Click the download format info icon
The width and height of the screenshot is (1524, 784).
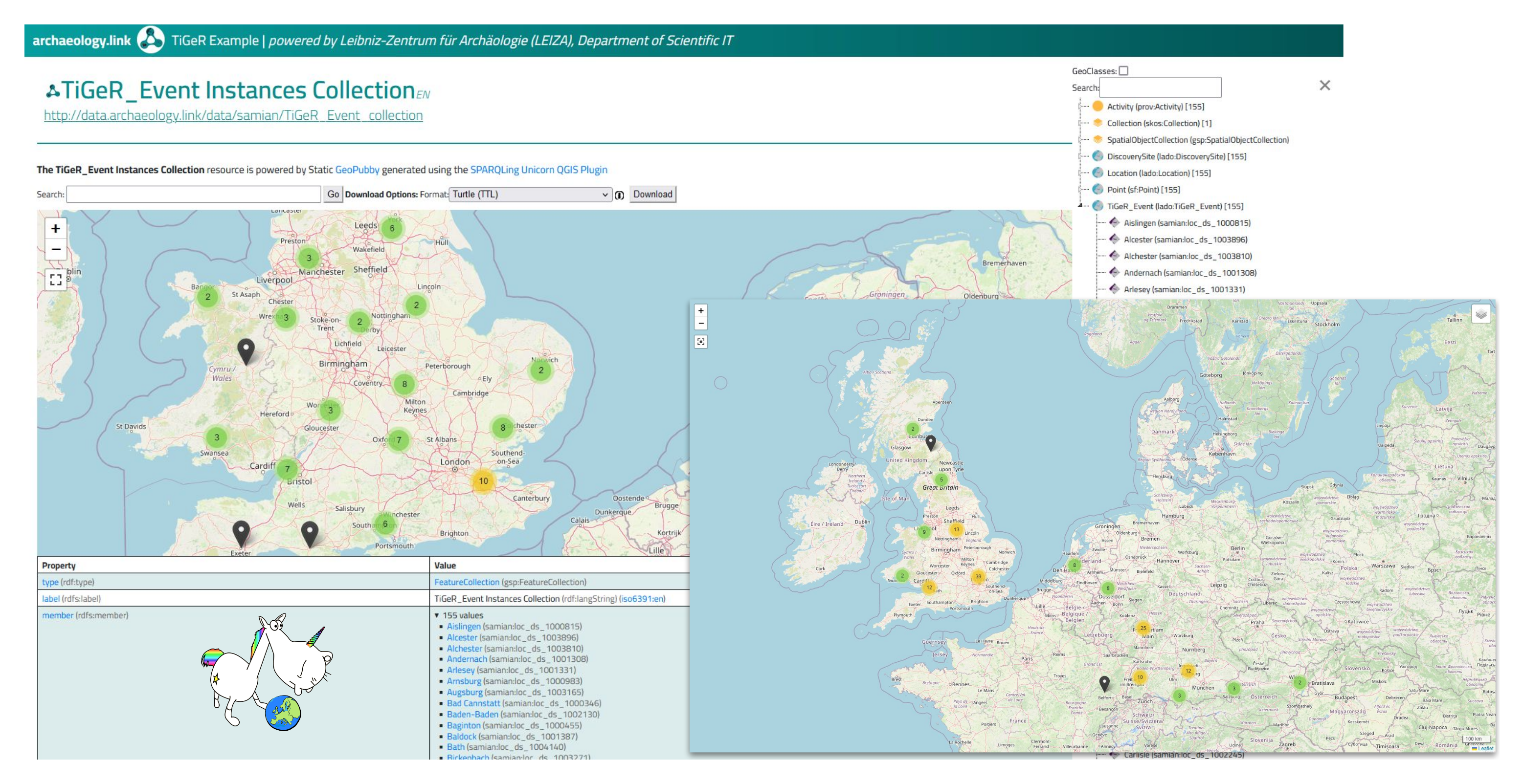point(619,195)
